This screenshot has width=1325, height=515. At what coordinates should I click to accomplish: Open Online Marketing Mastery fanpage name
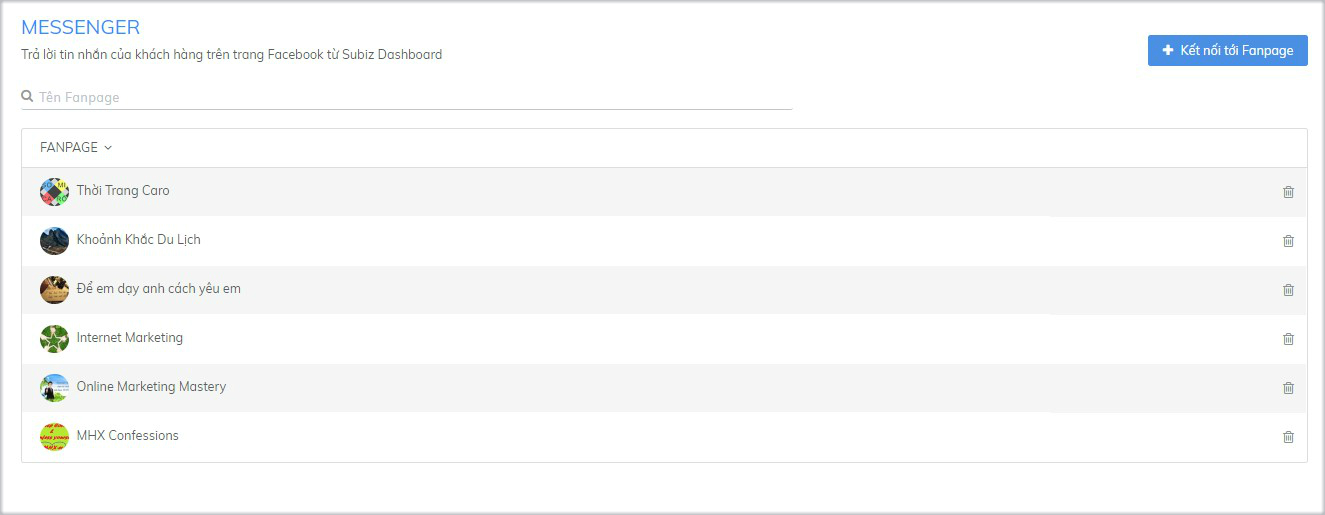click(x=151, y=387)
